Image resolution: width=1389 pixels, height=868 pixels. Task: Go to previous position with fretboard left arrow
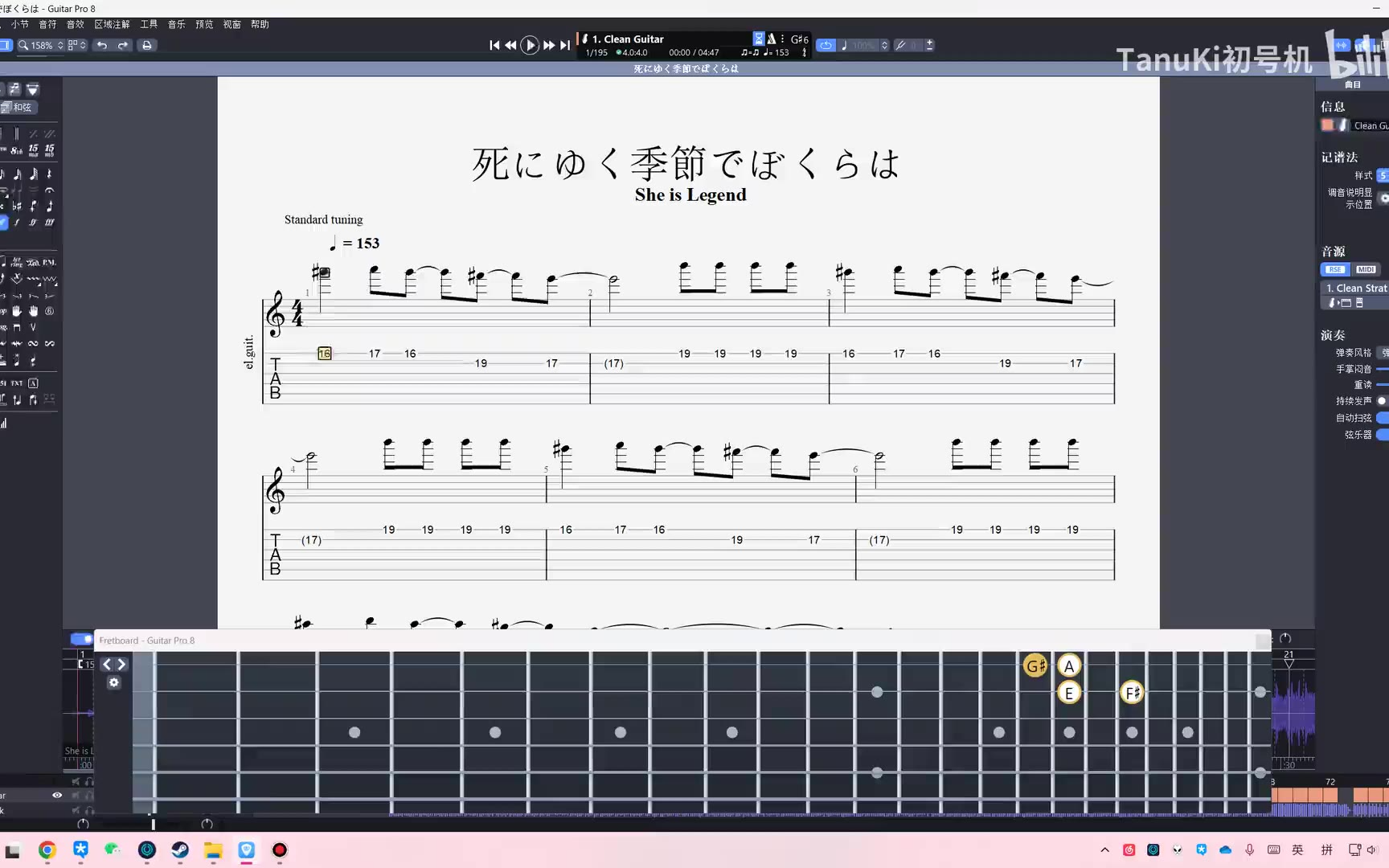point(107,665)
